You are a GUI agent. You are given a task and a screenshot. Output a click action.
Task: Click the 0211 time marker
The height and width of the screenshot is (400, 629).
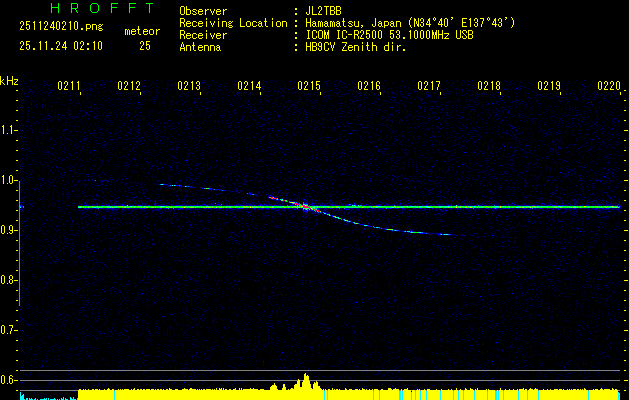69,87
